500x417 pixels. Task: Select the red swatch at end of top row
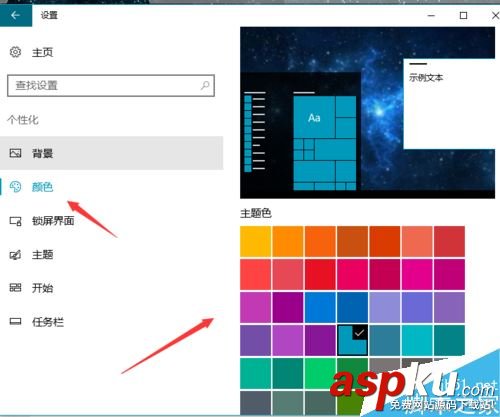click(x=449, y=241)
